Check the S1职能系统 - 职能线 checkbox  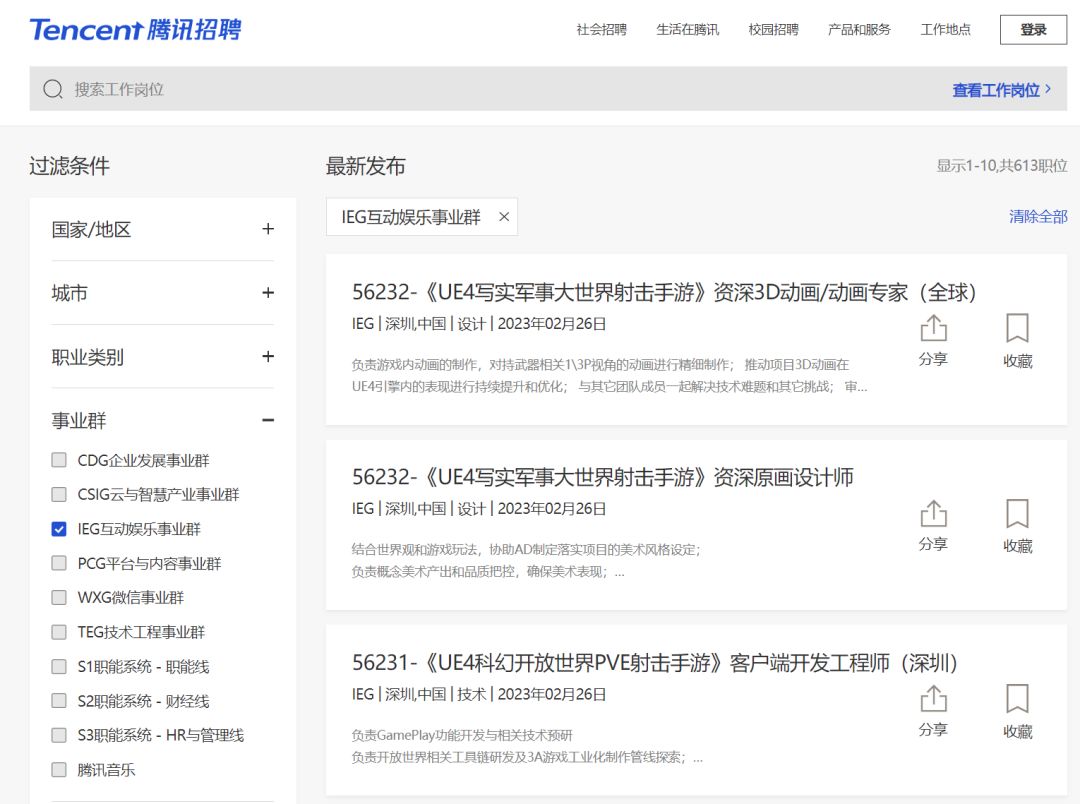pos(59,666)
